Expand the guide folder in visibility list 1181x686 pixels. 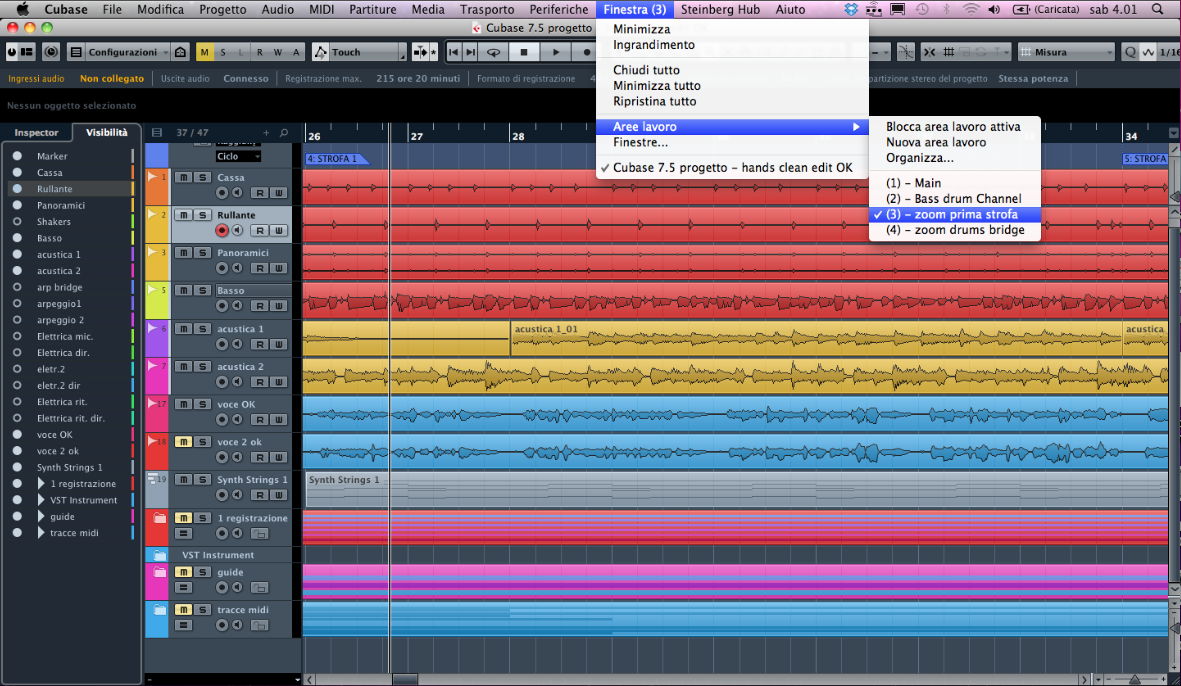pyautogui.click(x=41, y=517)
